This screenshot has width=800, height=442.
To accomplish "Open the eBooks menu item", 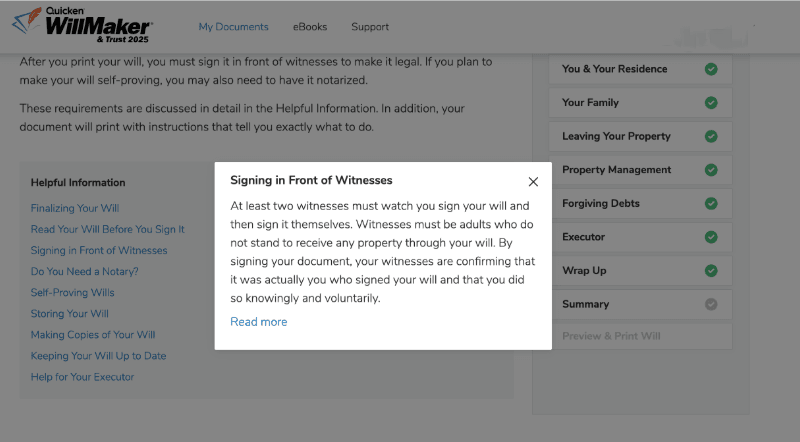I will coord(310,27).
